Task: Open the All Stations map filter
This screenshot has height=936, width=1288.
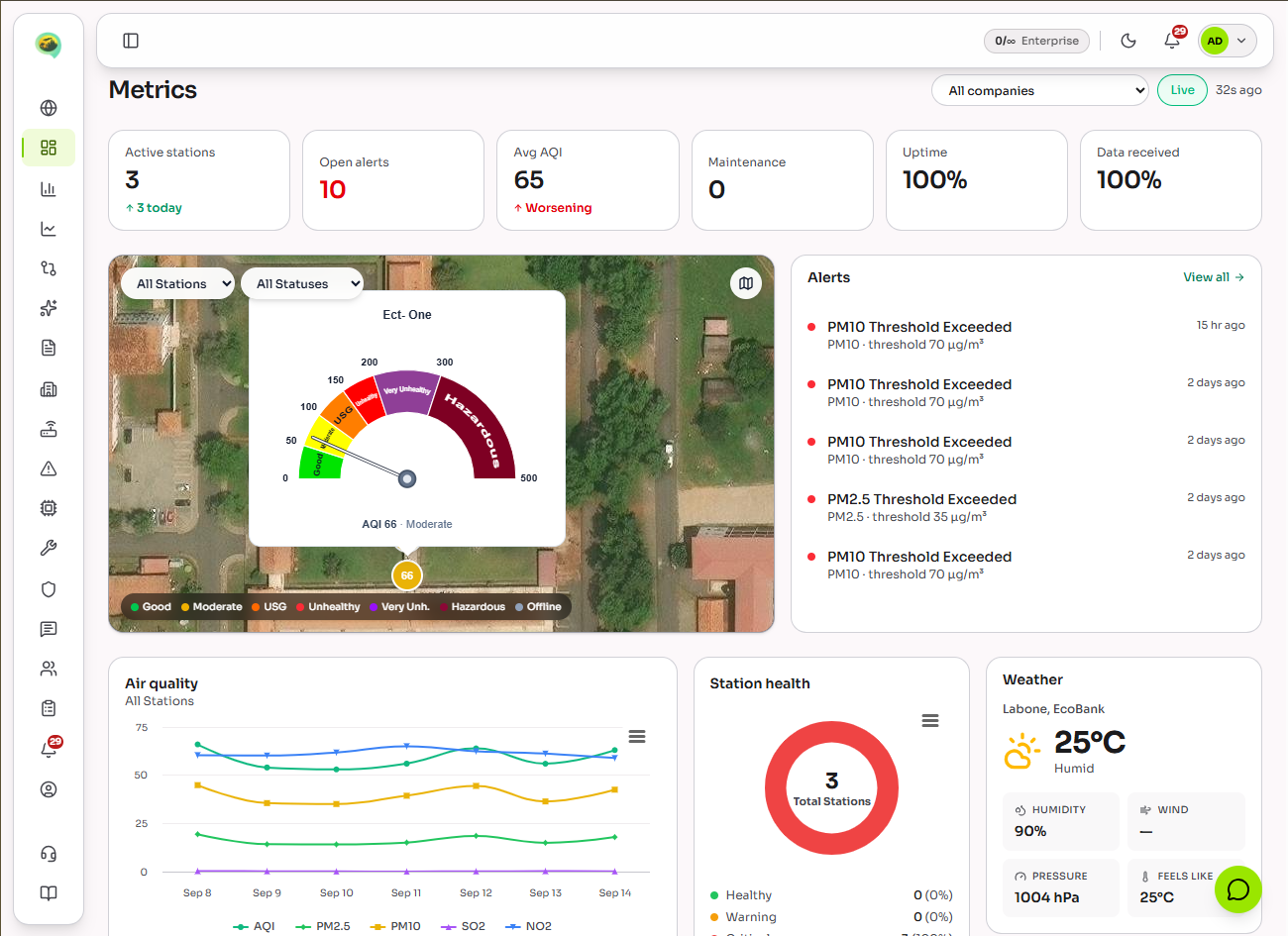Action: point(178,283)
